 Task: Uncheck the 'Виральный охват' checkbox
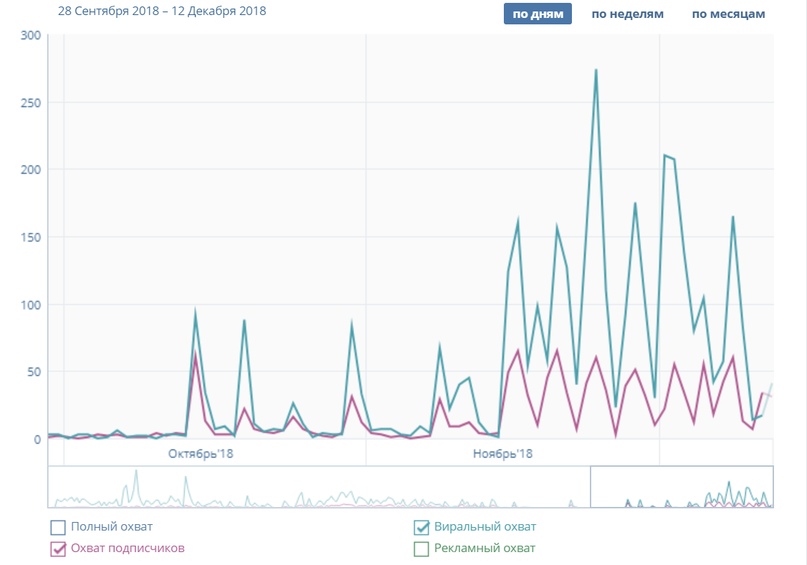pos(422,527)
